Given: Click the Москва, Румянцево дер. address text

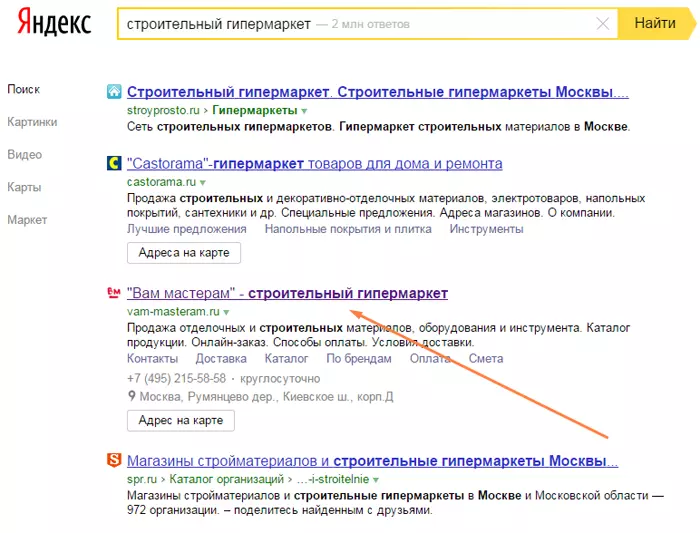Looking at the screenshot, I should click(267, 396).
